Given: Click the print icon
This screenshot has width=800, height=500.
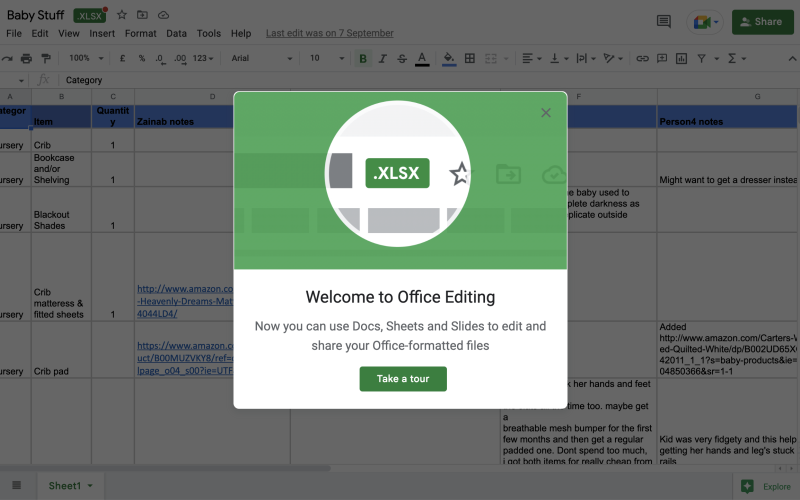Looking at the screenshot, I should [x=27, y=59].
